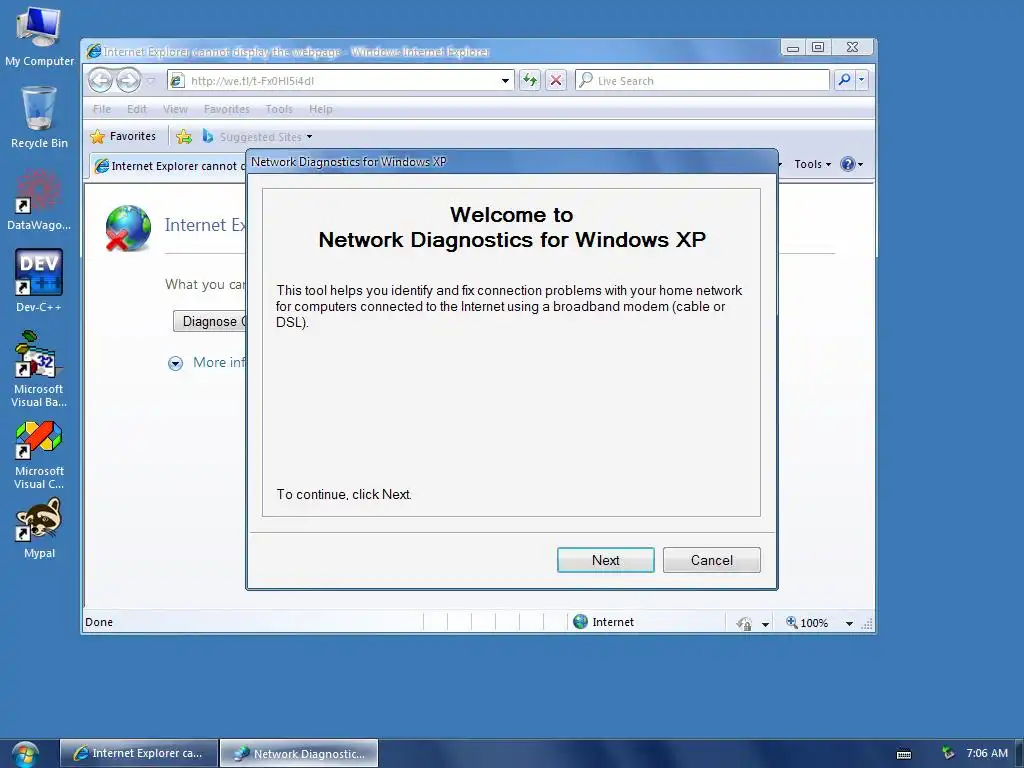
Task: Select Microsoft Visual Basic shortcut
Action: 39,369
